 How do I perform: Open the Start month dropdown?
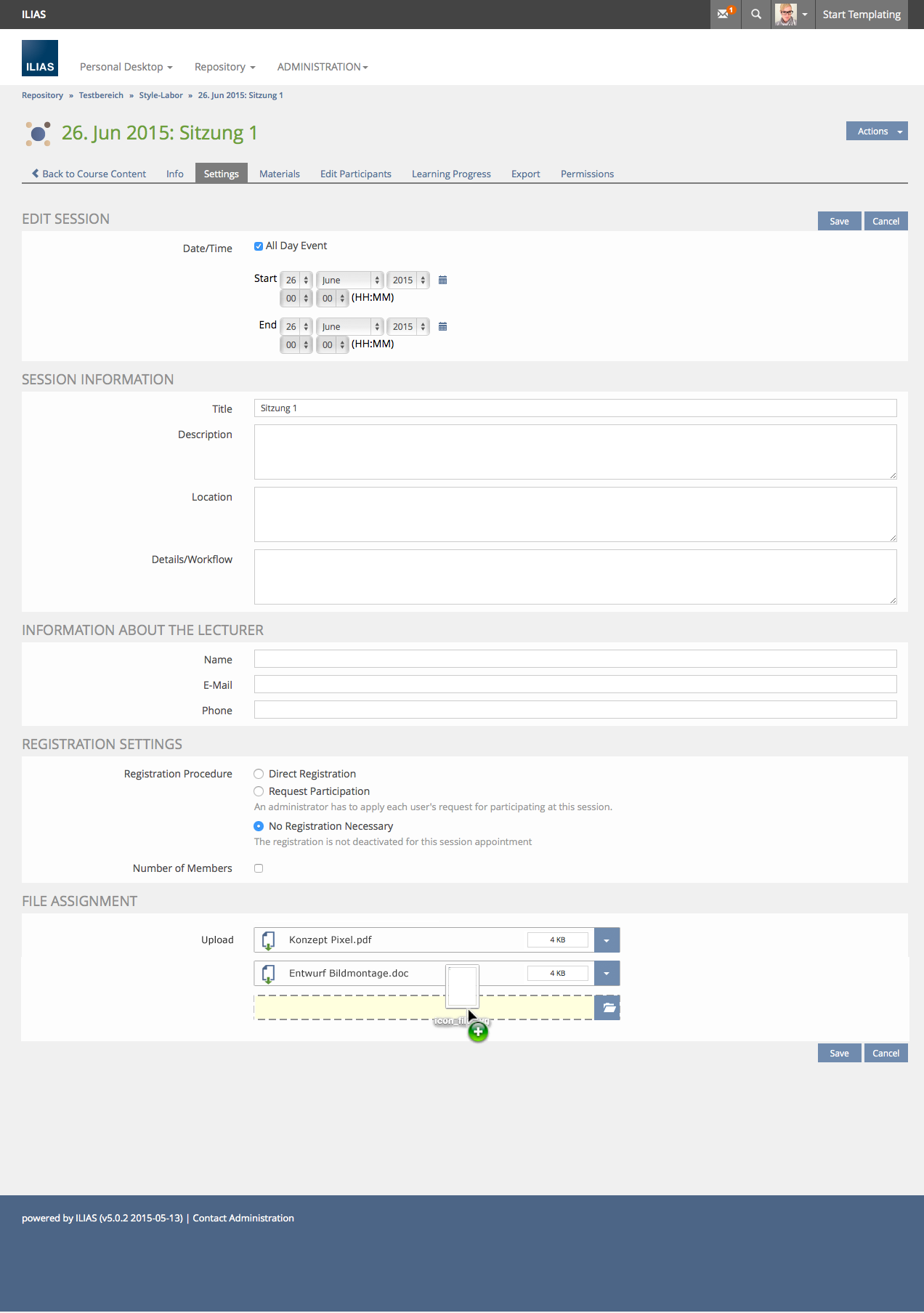coord(350,280)
